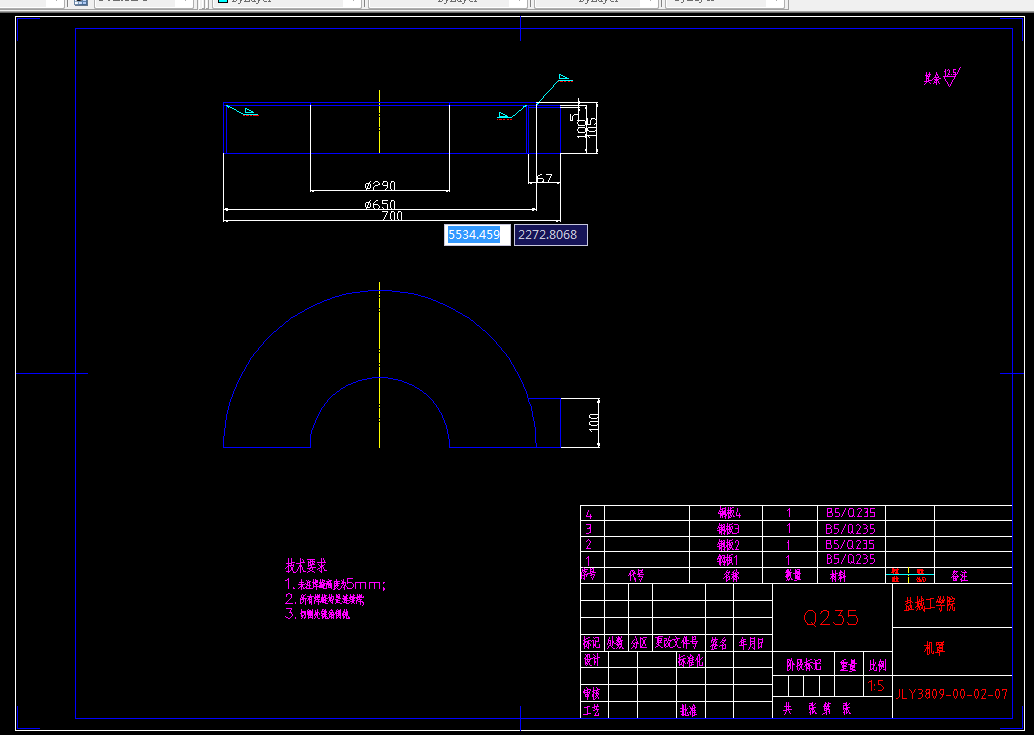Click the 重量 label in title block
Image resolution: width=1034 pixels, height=735 pixels.
(x=848, y=666)
